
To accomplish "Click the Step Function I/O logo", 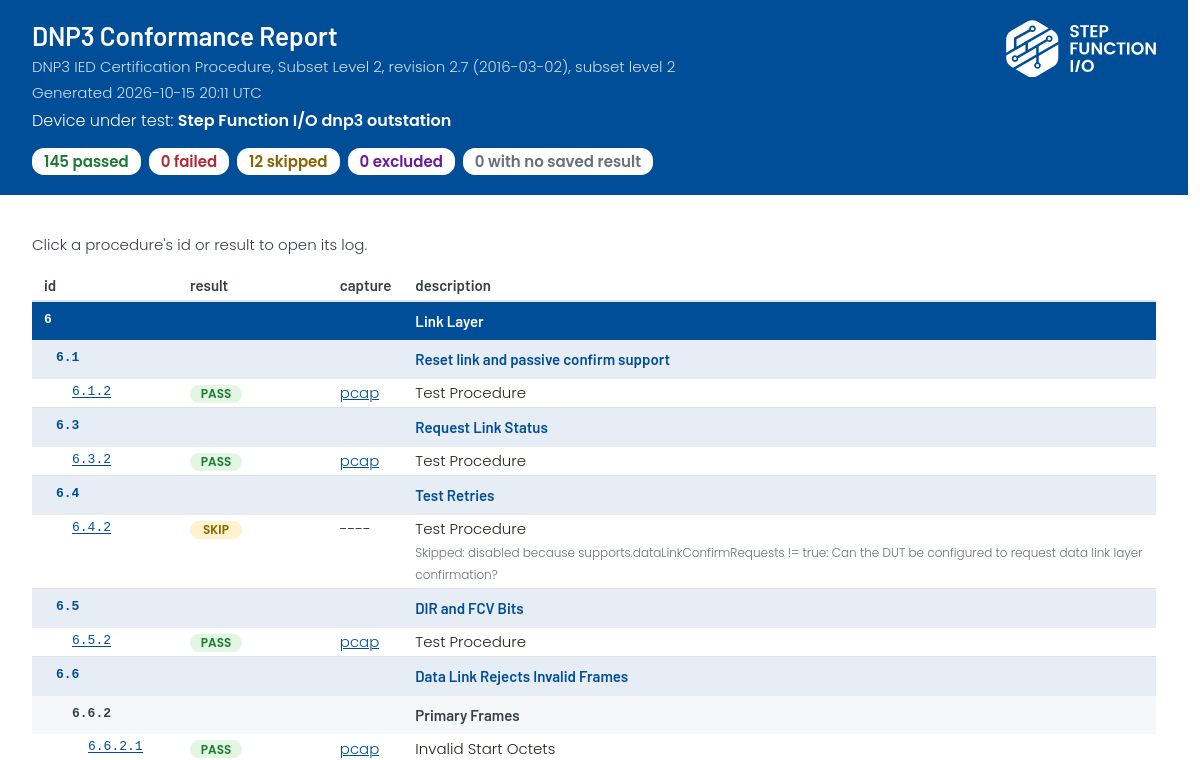I will [1081, 49].
